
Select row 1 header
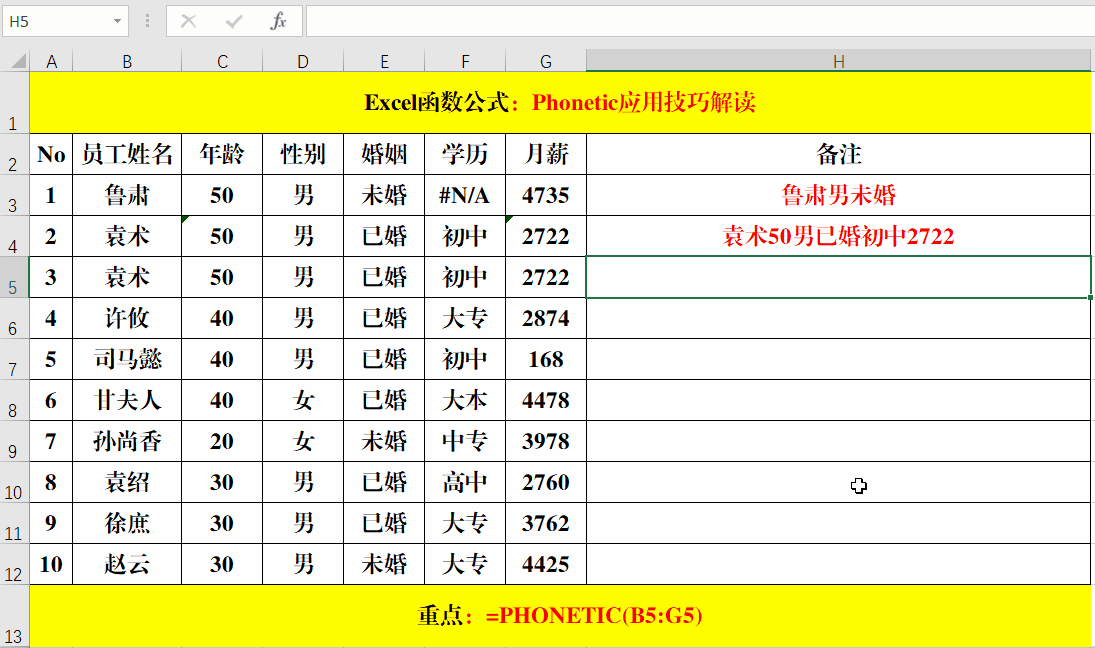[x=15, y=103]
